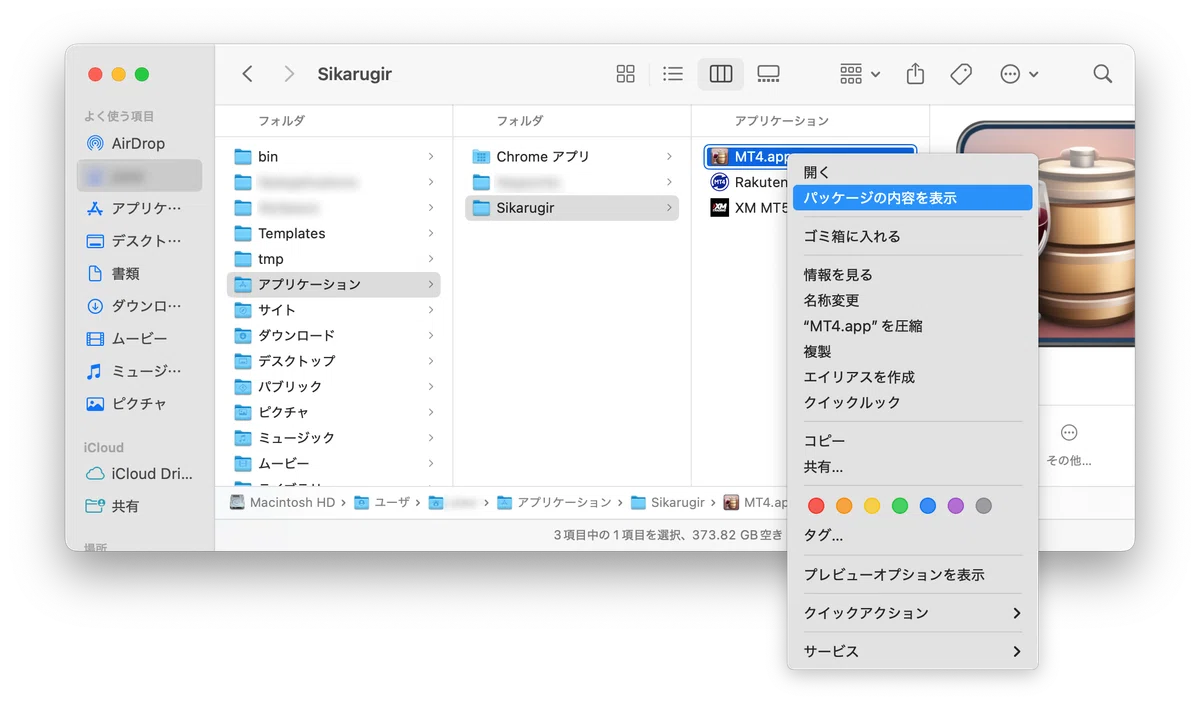Open 共有 in the sidebar
Image resolution: width=1200 pixels, height=701 pixels.
pyautogui.click(x=139, y=507)
